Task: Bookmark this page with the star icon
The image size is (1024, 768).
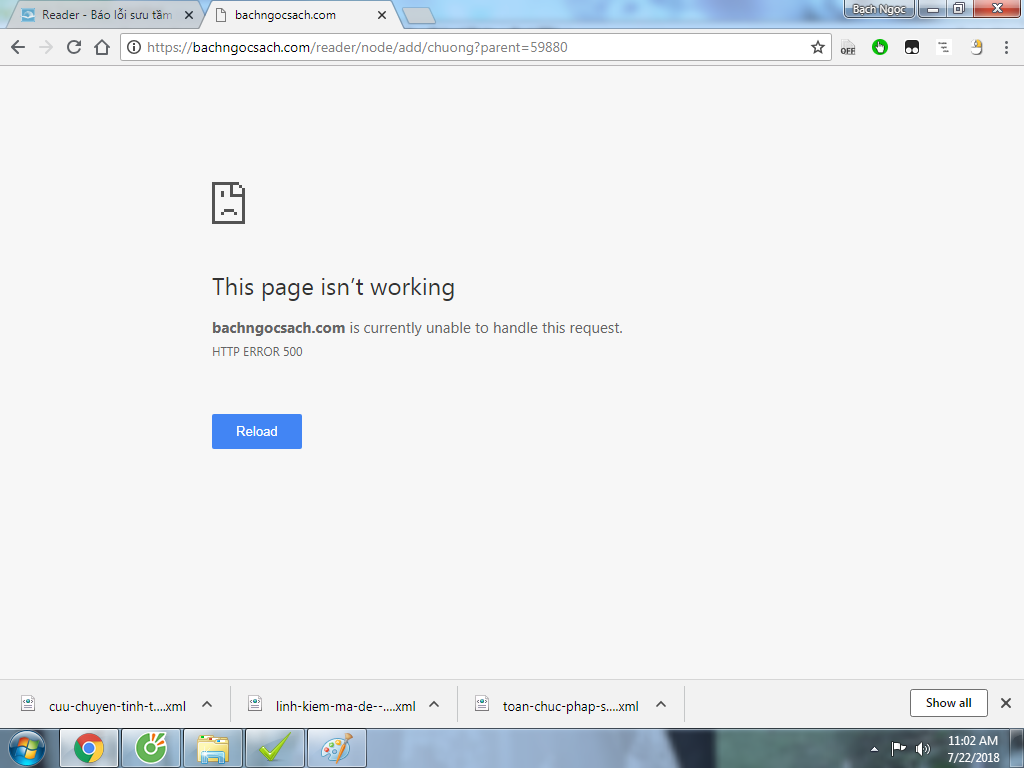Action: click(x=817, y=47)
